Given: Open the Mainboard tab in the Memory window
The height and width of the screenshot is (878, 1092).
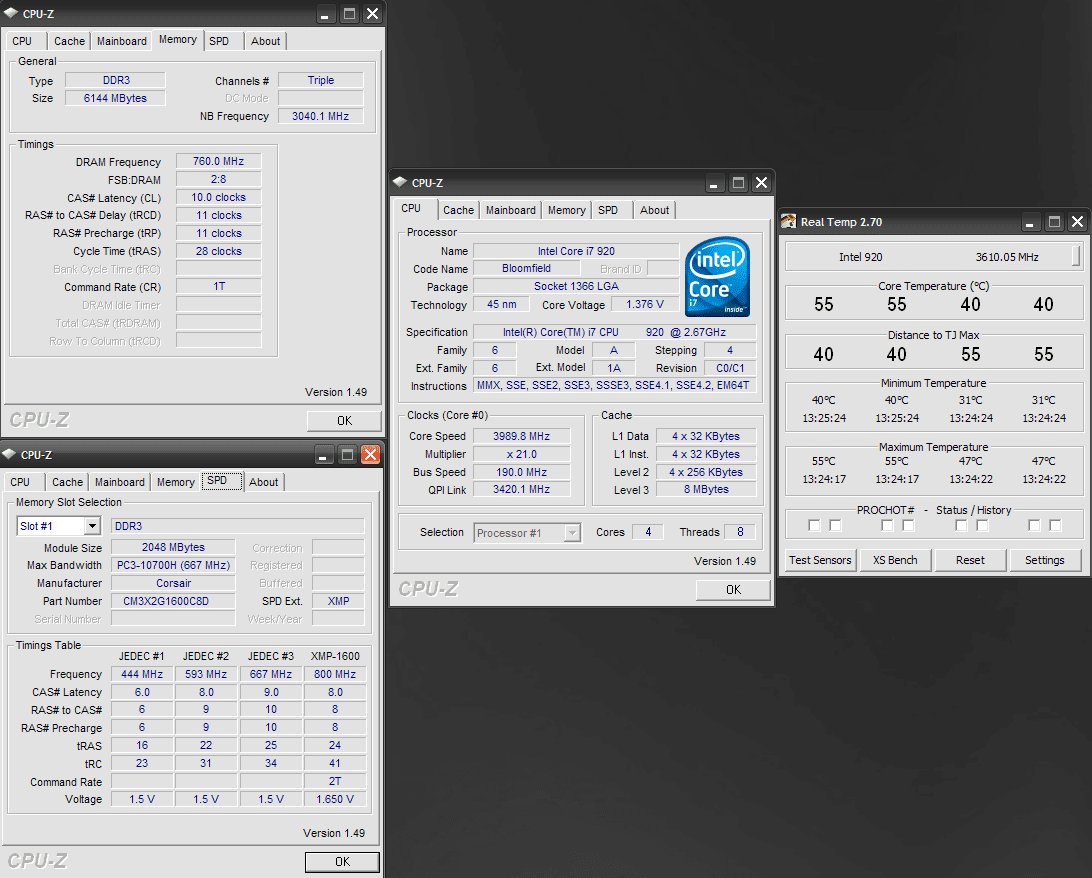Looking at the screenshot, I should pyautogui.click(x=122, y=41).
